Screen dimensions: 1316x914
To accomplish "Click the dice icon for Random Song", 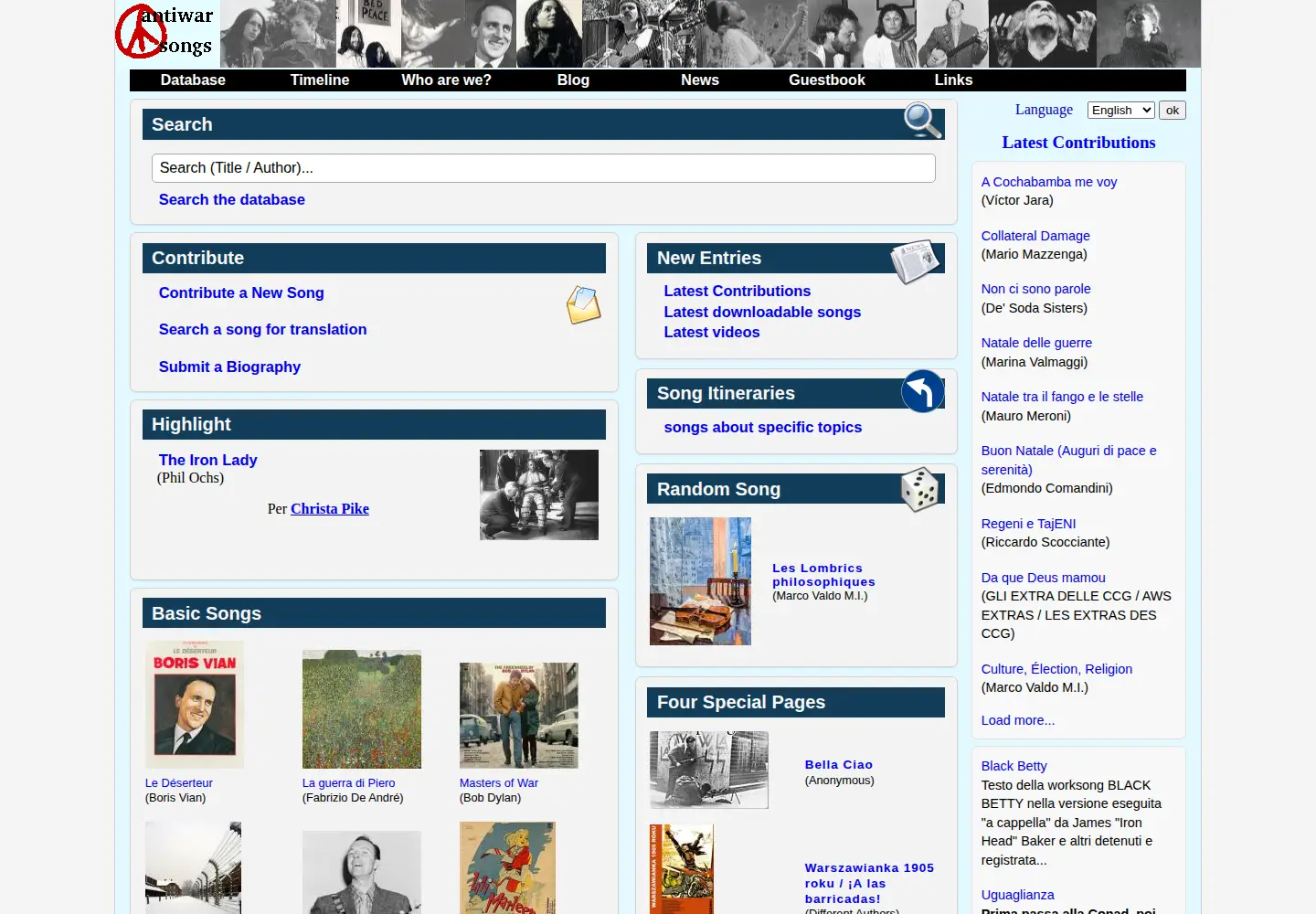I will pyautogui.click(x=919, y=490).
